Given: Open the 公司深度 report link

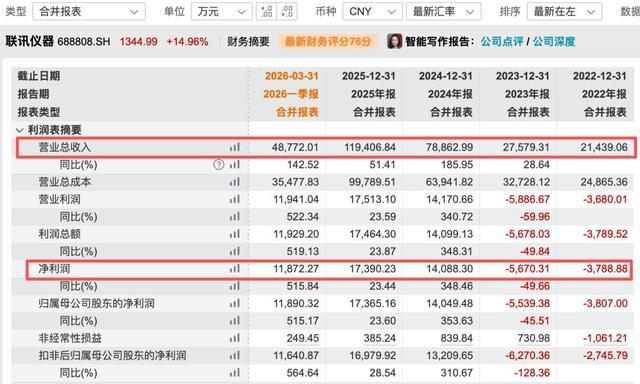Looking at the screenshot, I should click(x=553, y=41).
